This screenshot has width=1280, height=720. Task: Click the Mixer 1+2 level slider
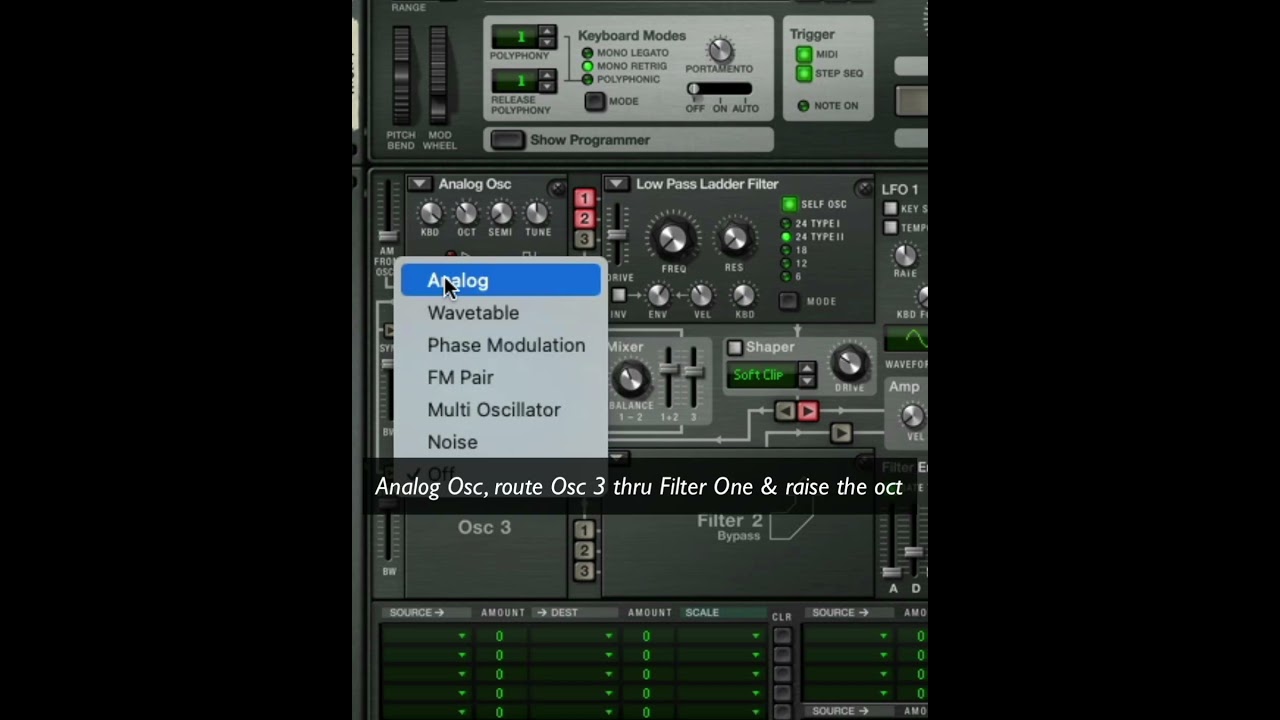click(x=670, y=377)
